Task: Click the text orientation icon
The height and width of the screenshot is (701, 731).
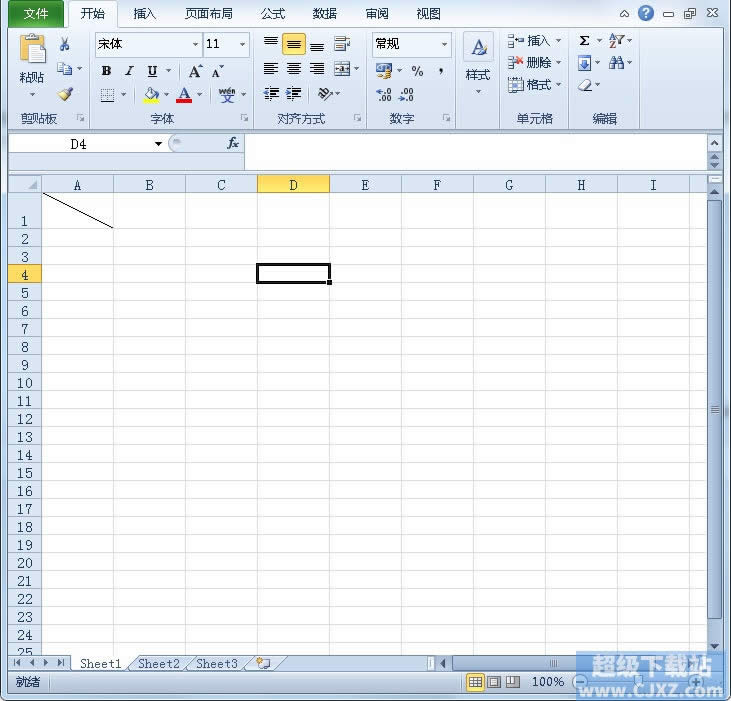Action: [x=325, y=94]
